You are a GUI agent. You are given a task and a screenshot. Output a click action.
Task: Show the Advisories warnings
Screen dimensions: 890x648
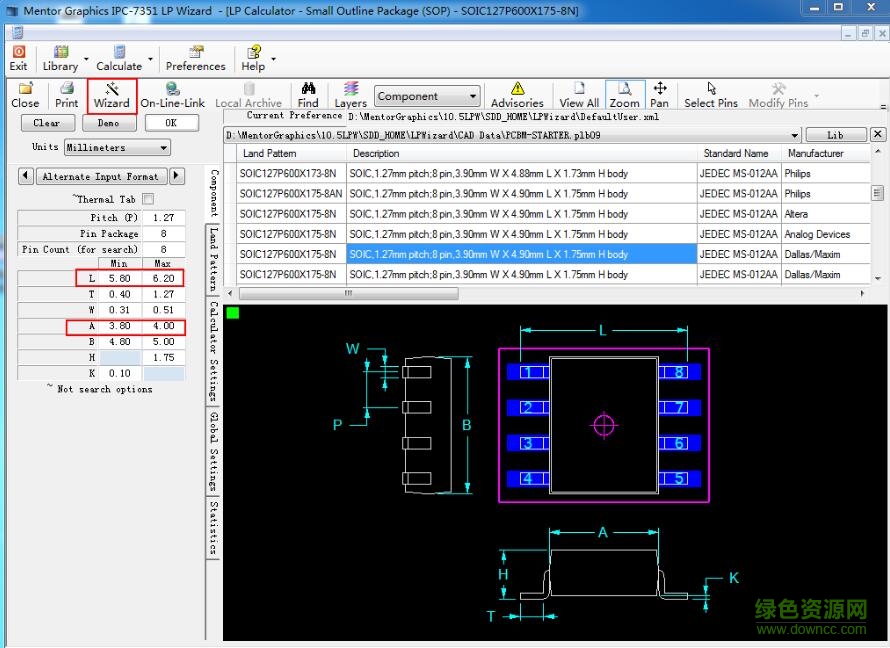[x=517, y=95]
